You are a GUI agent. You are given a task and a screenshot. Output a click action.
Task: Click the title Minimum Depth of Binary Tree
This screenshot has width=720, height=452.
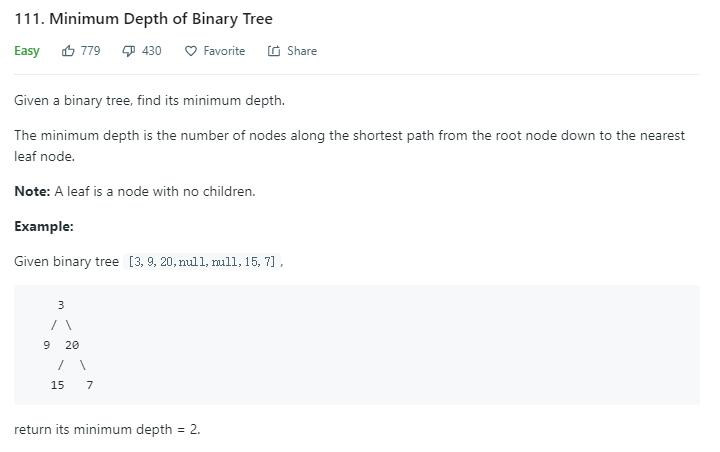coord(161,19)
